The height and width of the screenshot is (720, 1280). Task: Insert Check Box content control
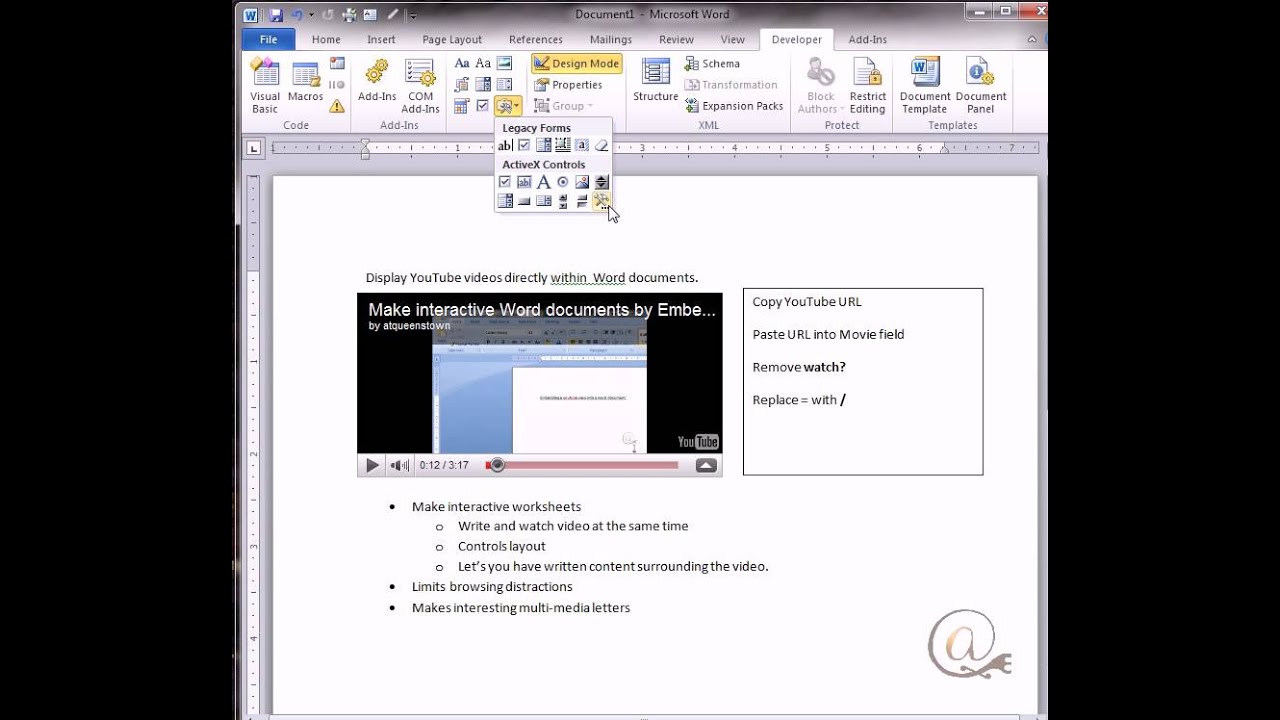(x=483, y=106)
